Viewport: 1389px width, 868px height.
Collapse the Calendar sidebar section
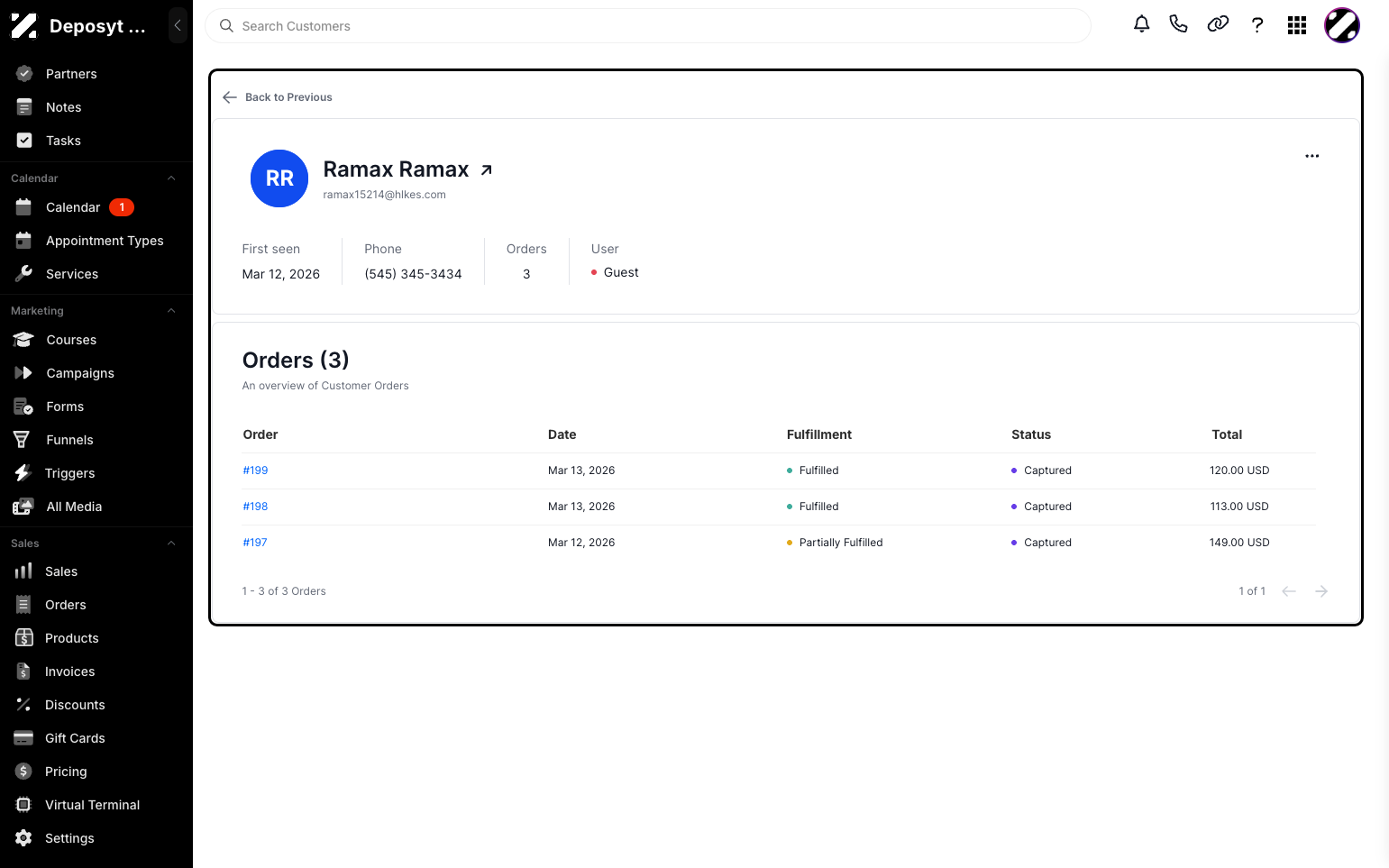[x=171, y=178]
